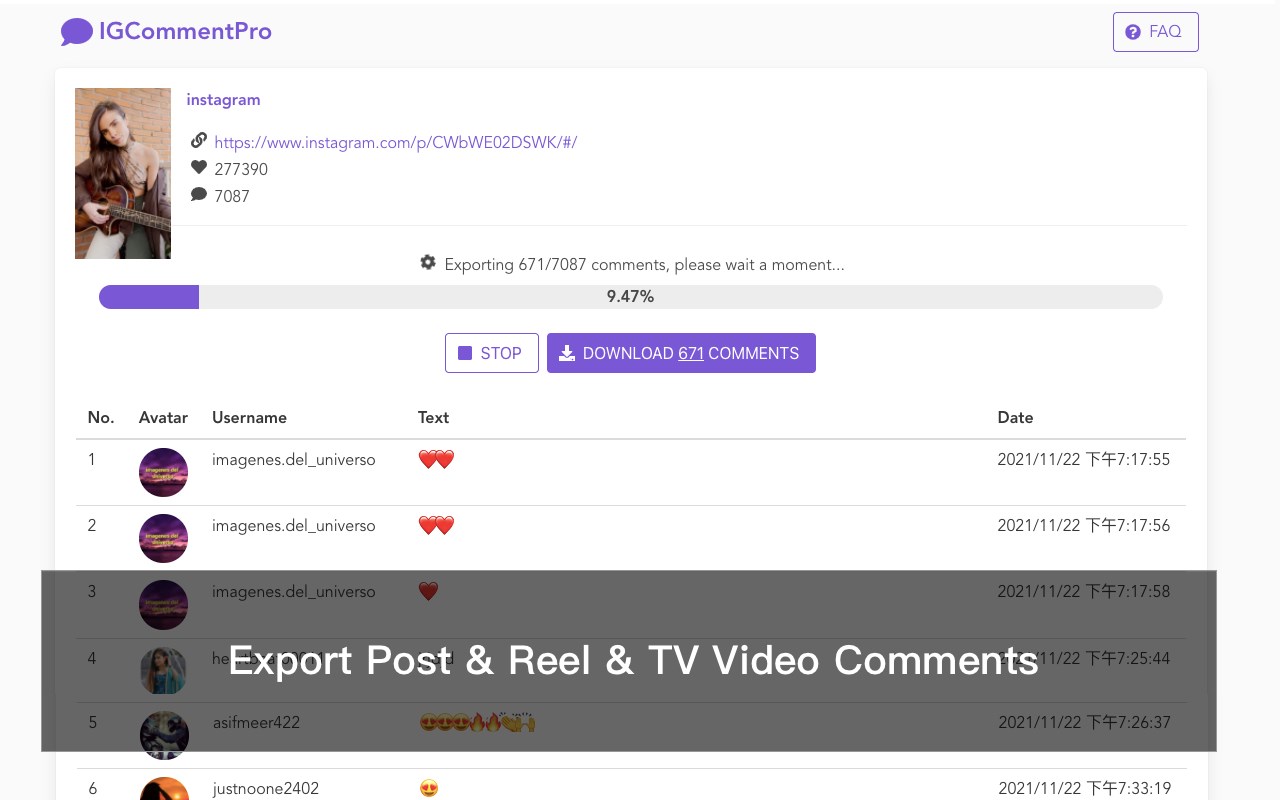
Task: Click the IGCommentPro speech bubble logo icon
Action: pyautogui.click(x=77, y=32)
